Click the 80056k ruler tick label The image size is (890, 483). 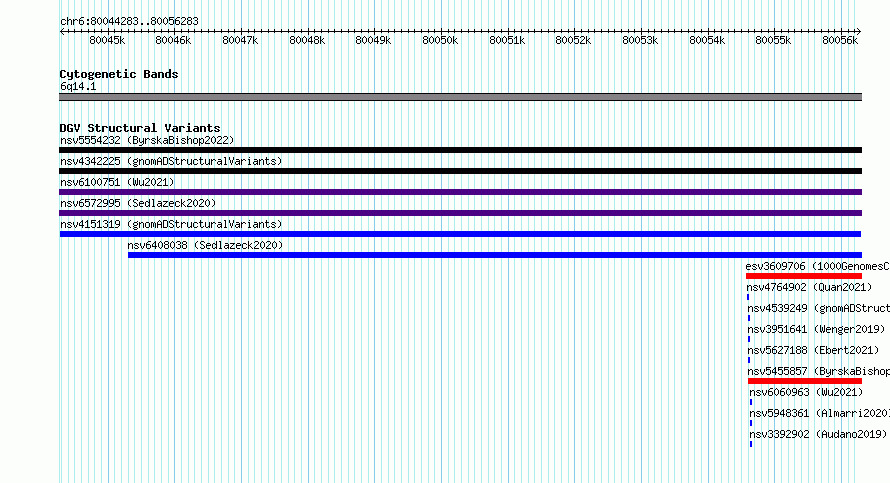pos(840,40)
